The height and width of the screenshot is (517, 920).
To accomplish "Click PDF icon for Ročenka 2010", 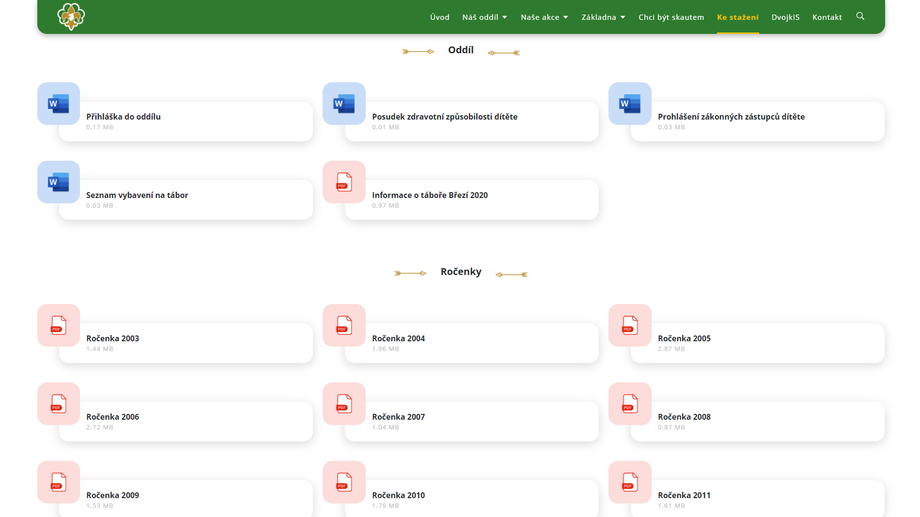I will tap(344, 482).
